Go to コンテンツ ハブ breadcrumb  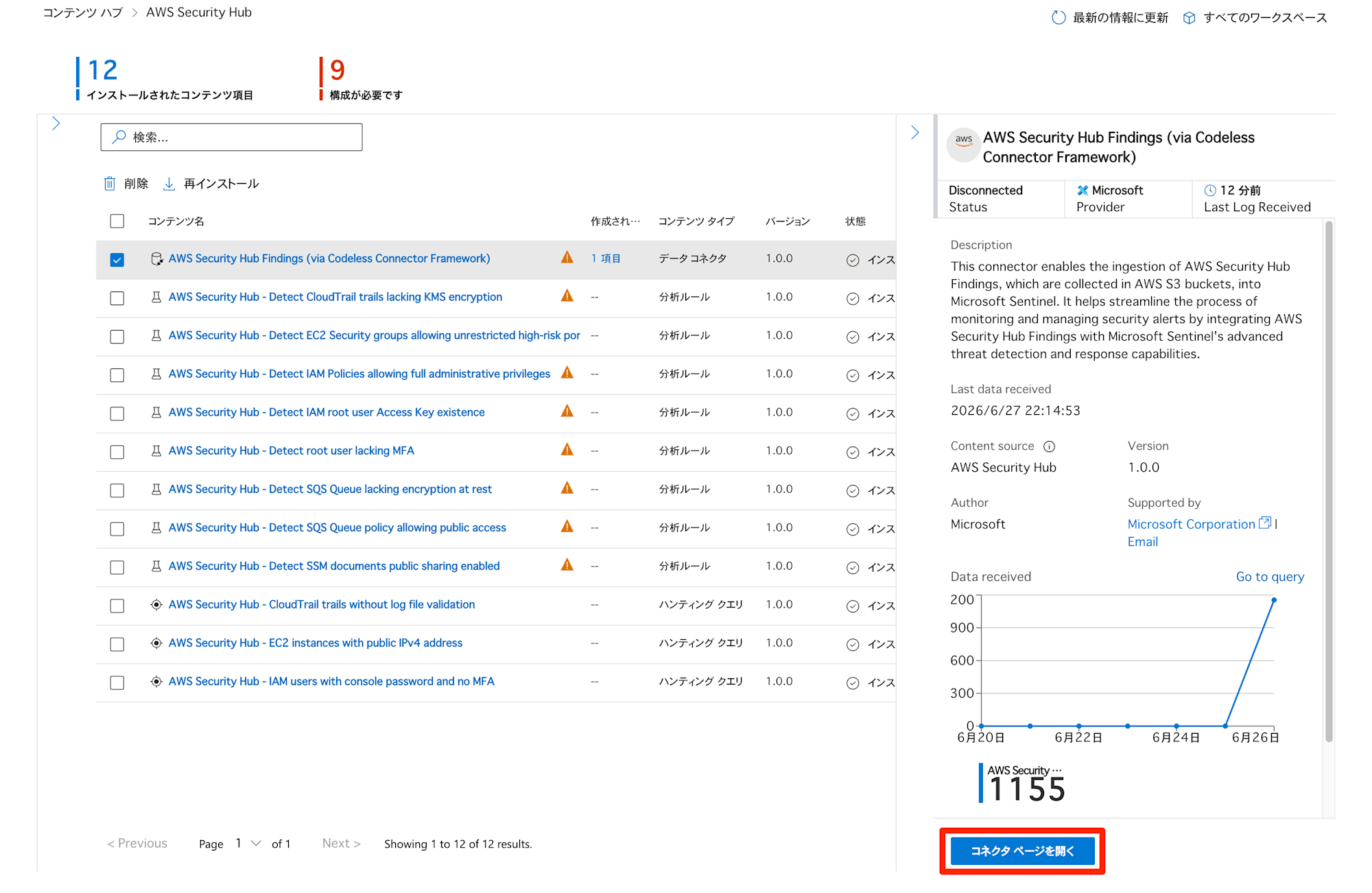tap(83, 12)
